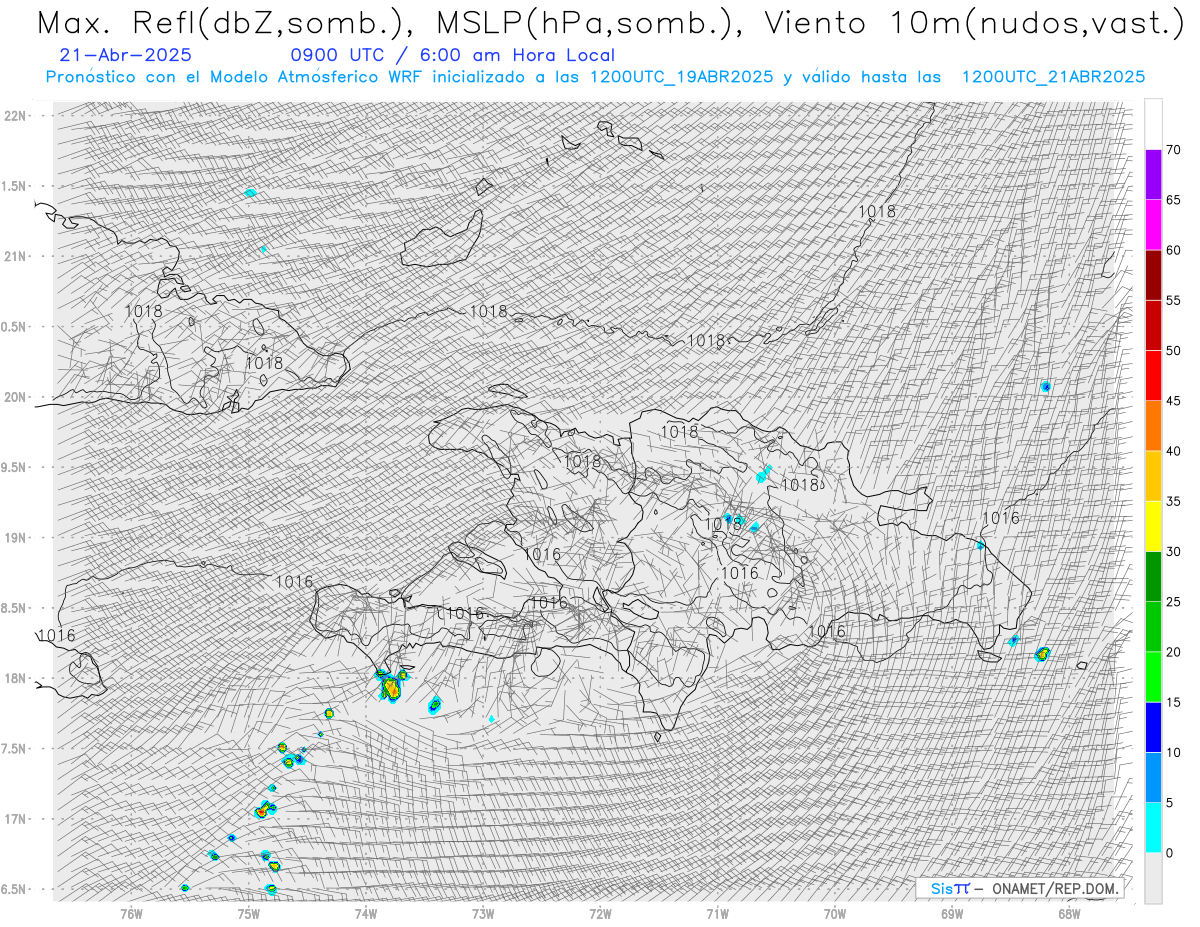Click the purple 65-70 dBZ colorbar segment
The width and height of the screenshot is (1200, 927).
pos(1153,175)
